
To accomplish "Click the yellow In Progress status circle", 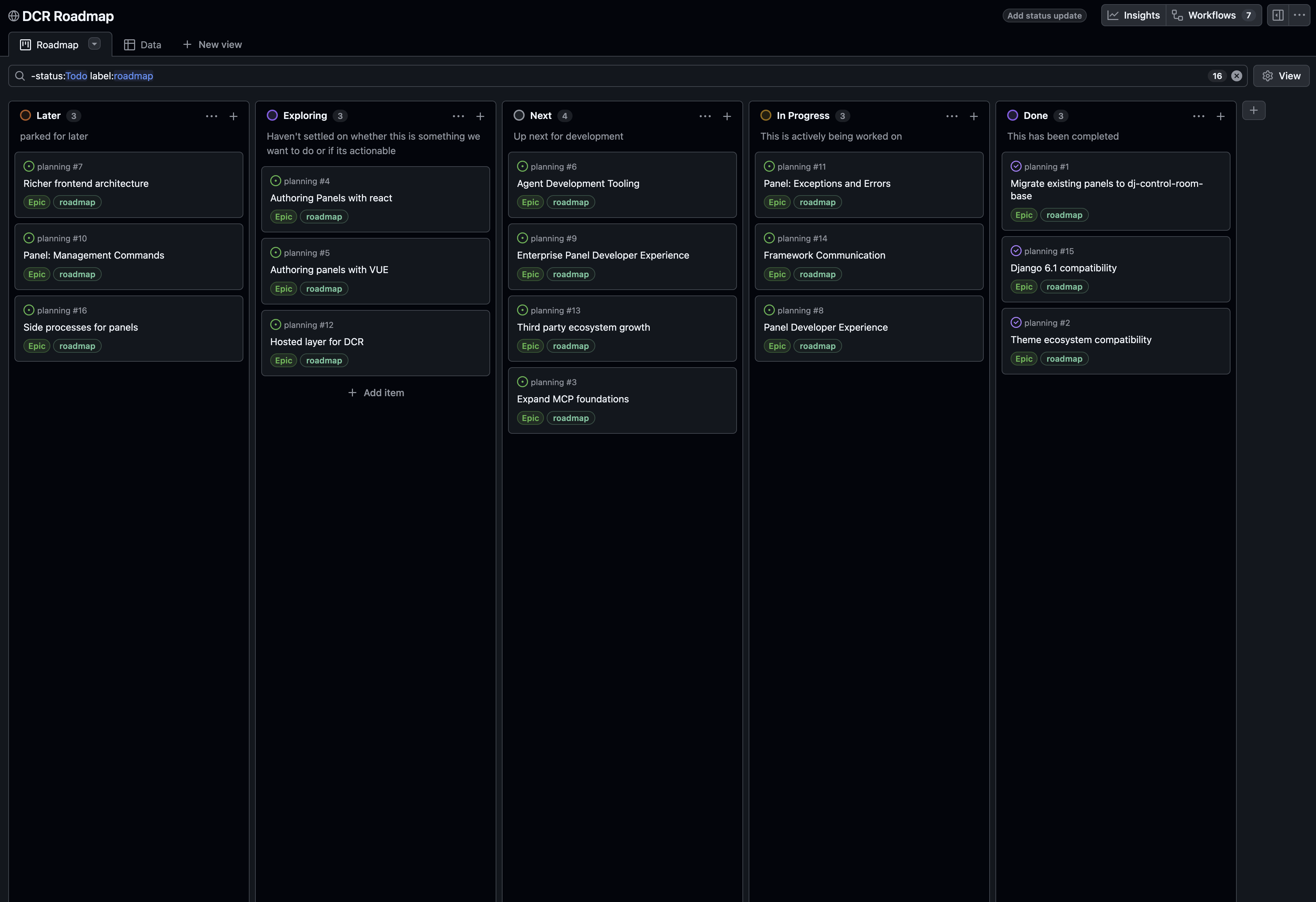I will click(x=766, y=116).
